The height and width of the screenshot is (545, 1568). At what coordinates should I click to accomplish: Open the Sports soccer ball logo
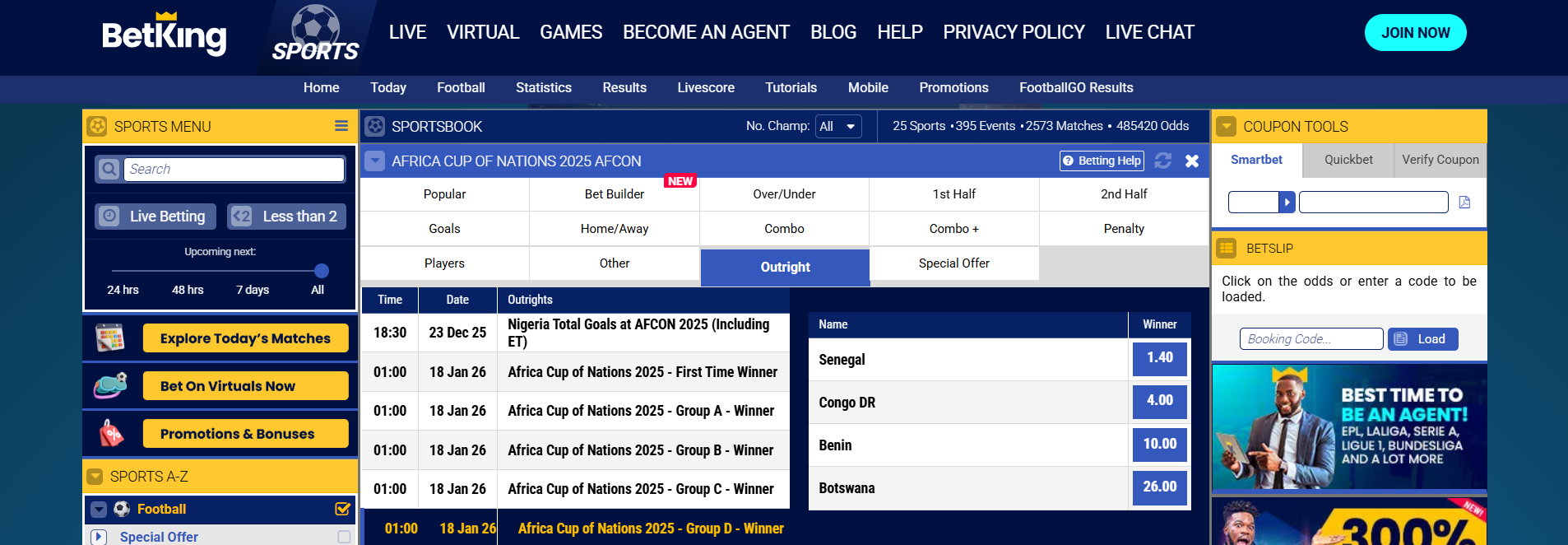(316, 35)
